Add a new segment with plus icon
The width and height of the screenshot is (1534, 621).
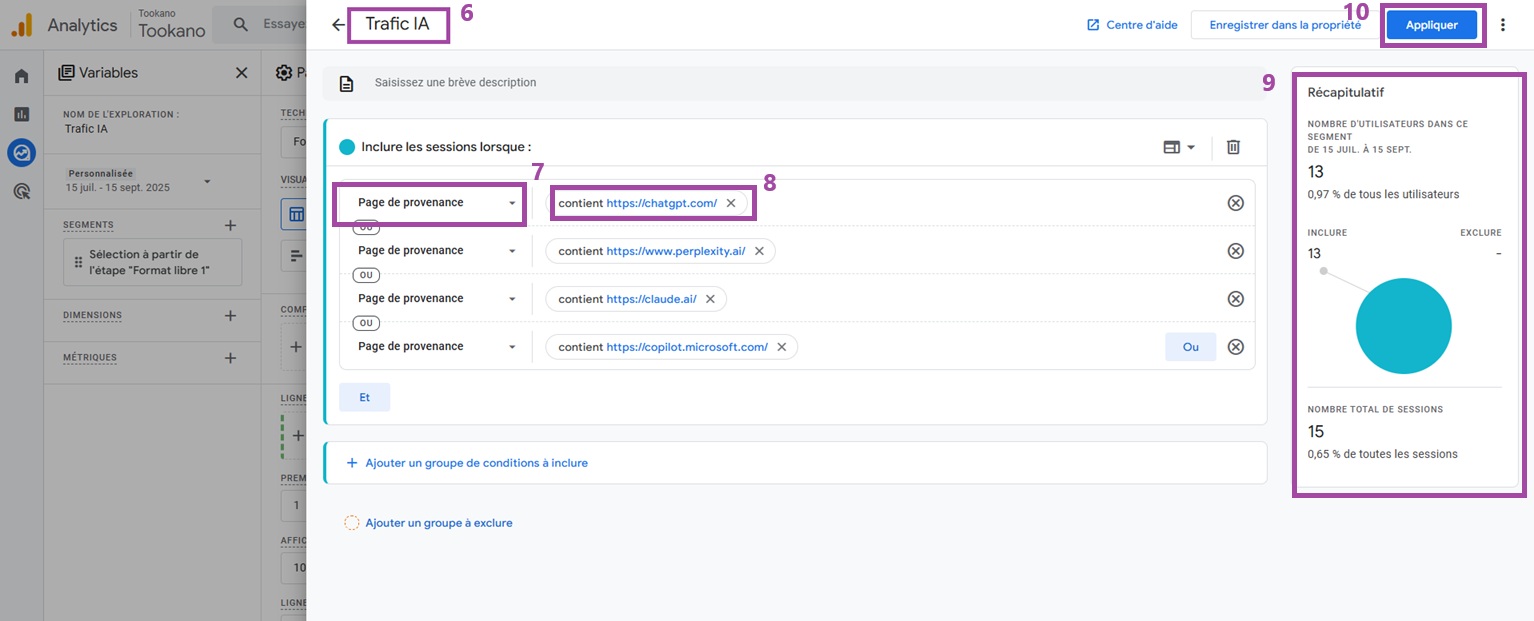pyautogui.click(x=230, y=225)
